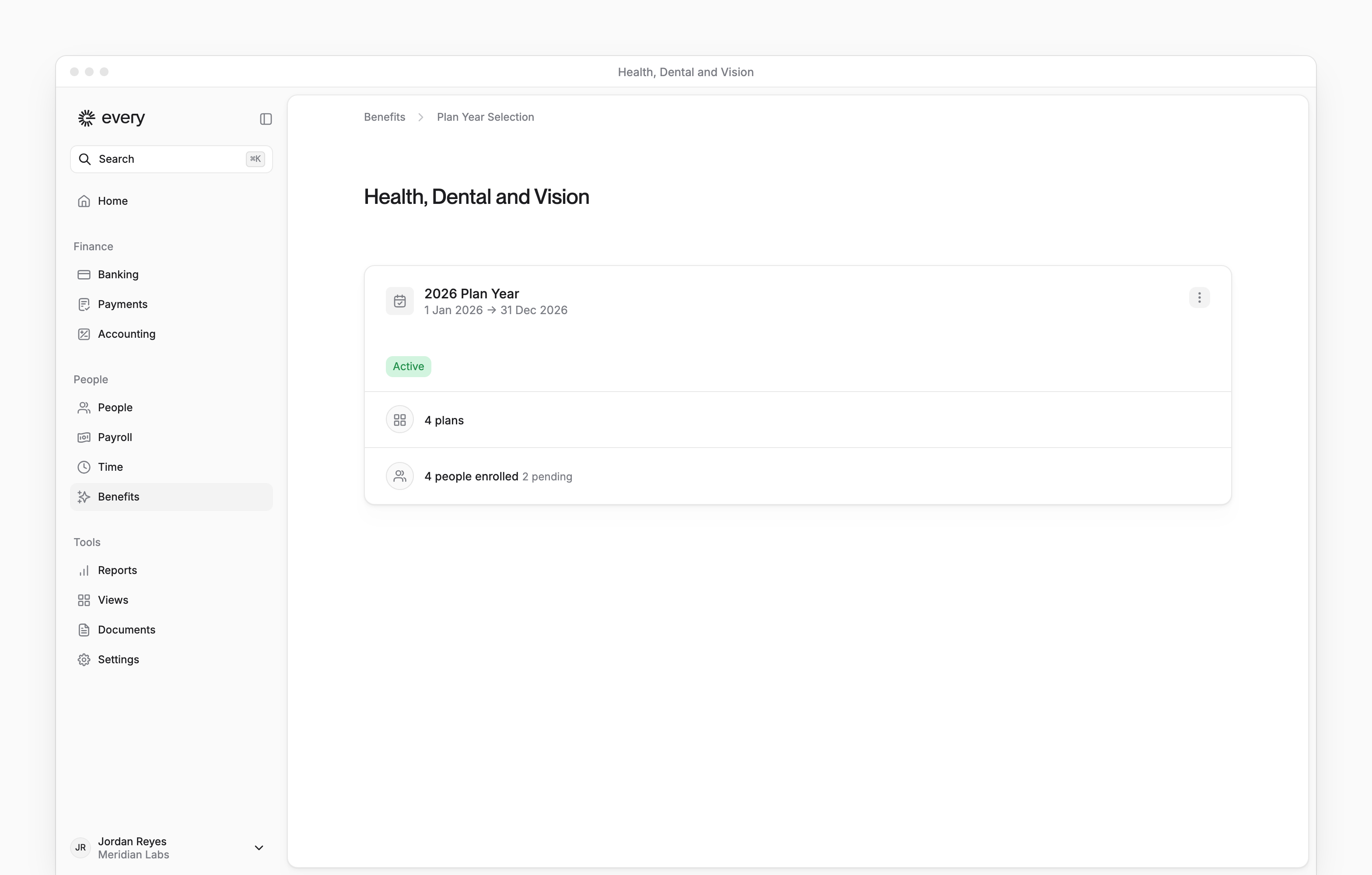Click the Reports bar chart icon

(84, 570)
